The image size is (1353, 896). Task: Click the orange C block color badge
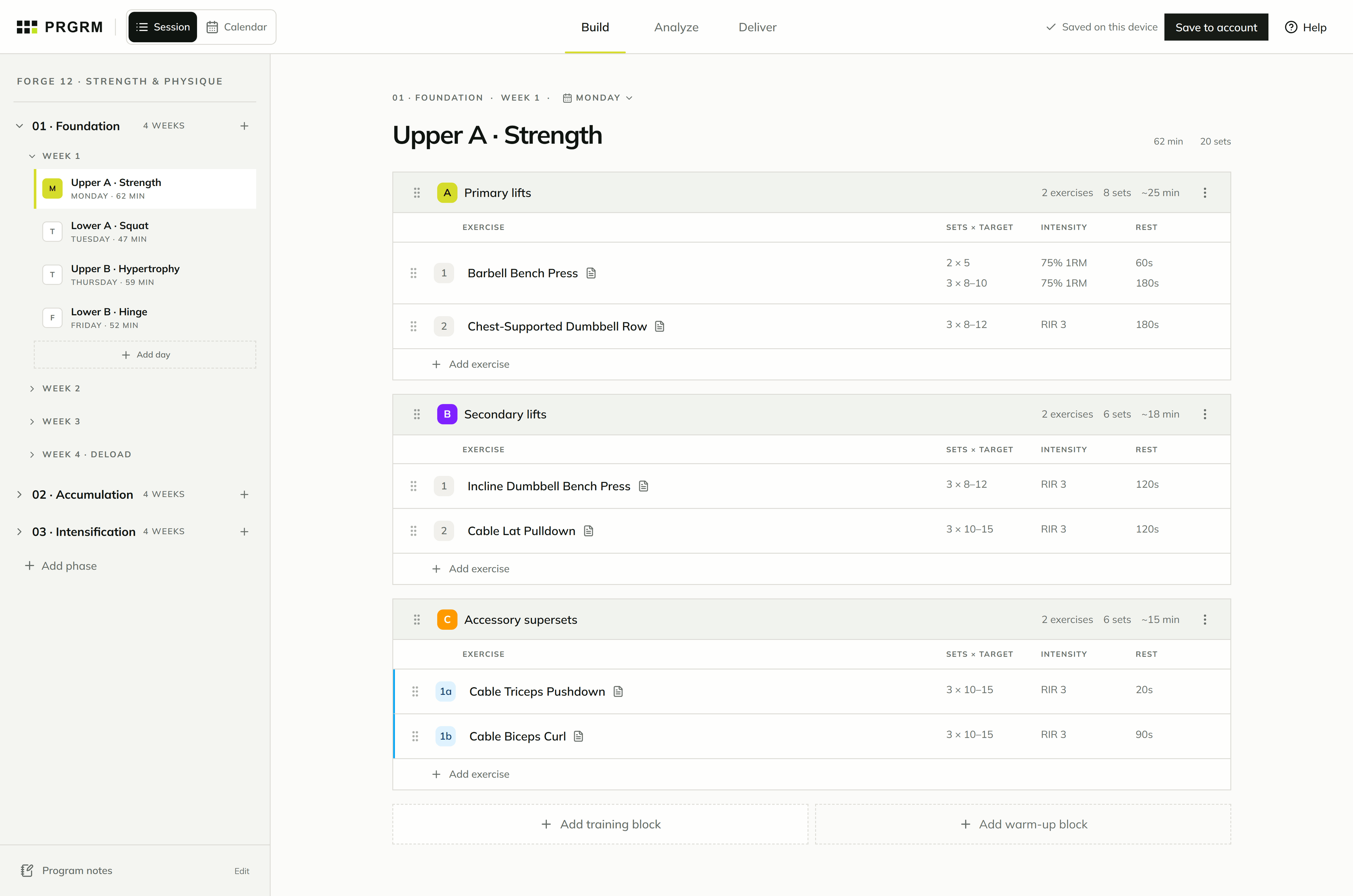click(447, 620)
